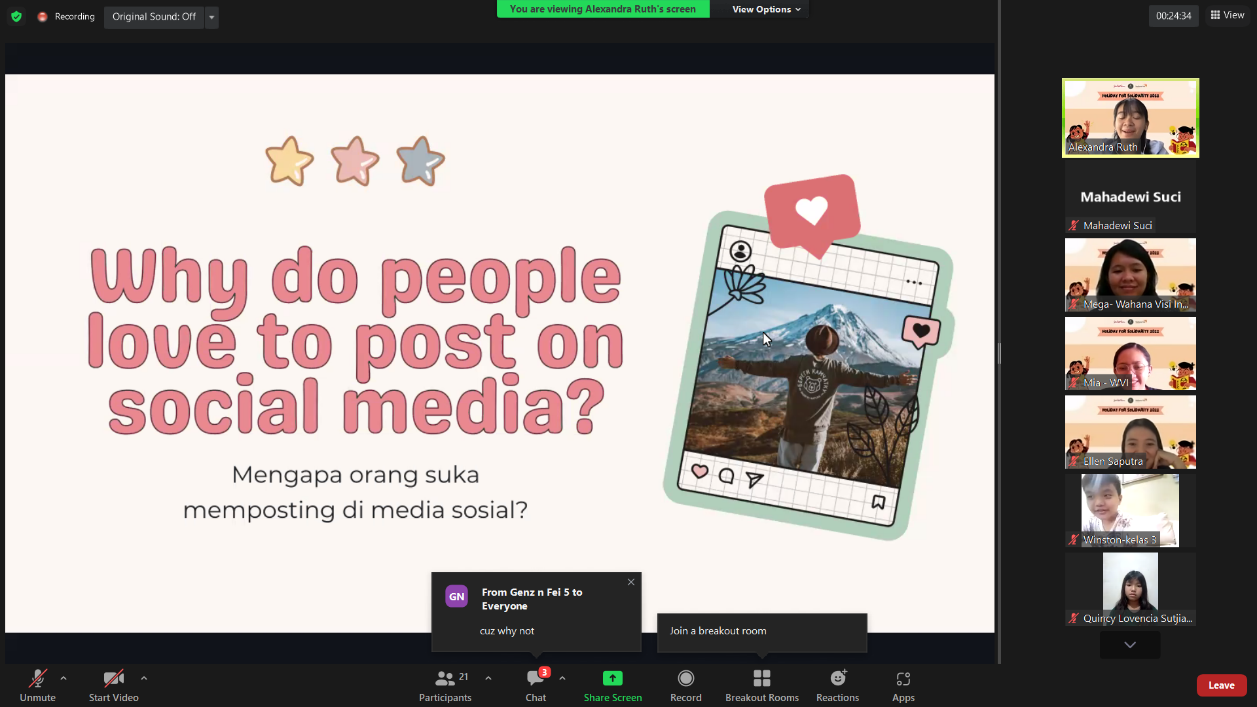The height and width of the screenshot is (707, 1257).
Task: Open Breakout Rooms
Action: [761, 685]
